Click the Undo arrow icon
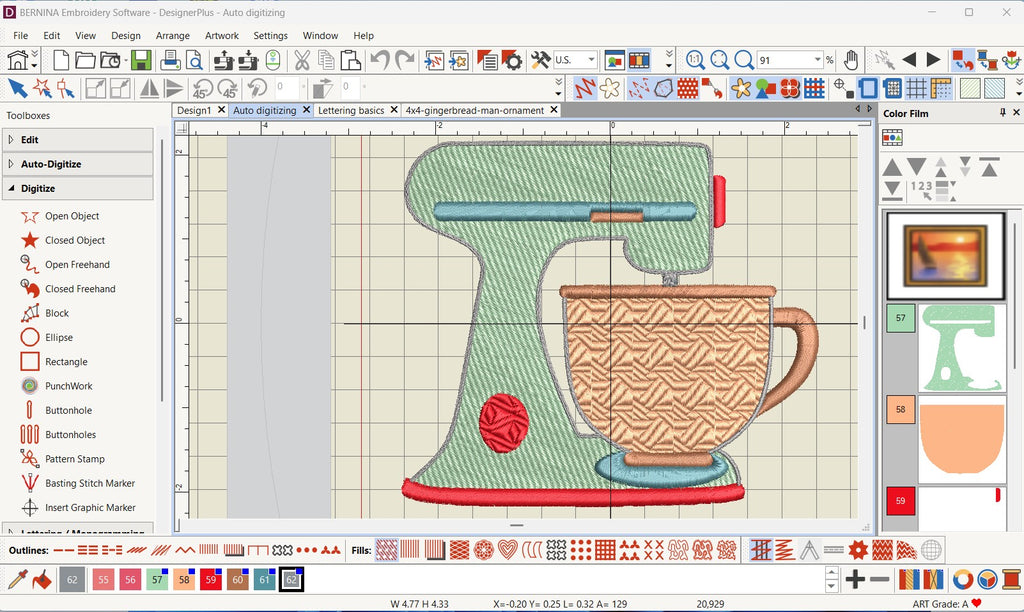 tap(380, 60)
